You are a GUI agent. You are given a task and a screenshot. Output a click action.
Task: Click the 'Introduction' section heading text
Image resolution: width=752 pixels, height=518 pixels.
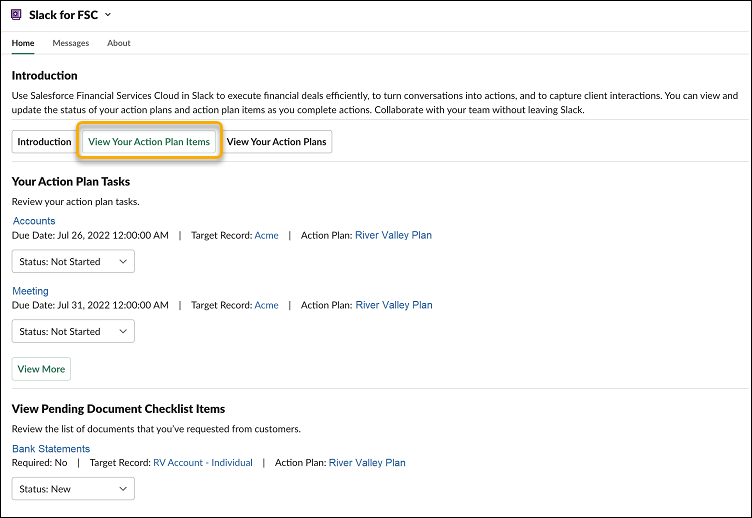pos(44,75)
